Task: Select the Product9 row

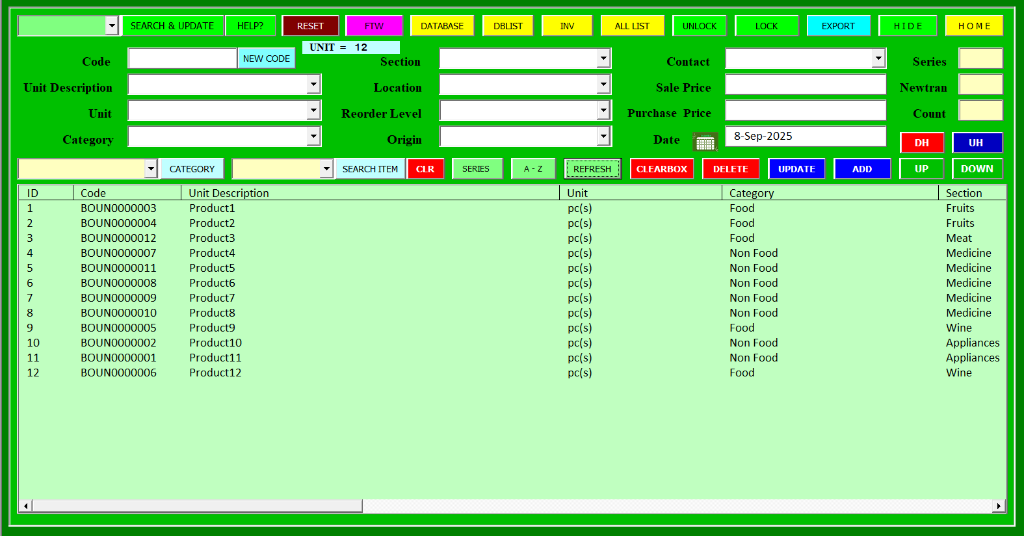Action: point(512,328)
